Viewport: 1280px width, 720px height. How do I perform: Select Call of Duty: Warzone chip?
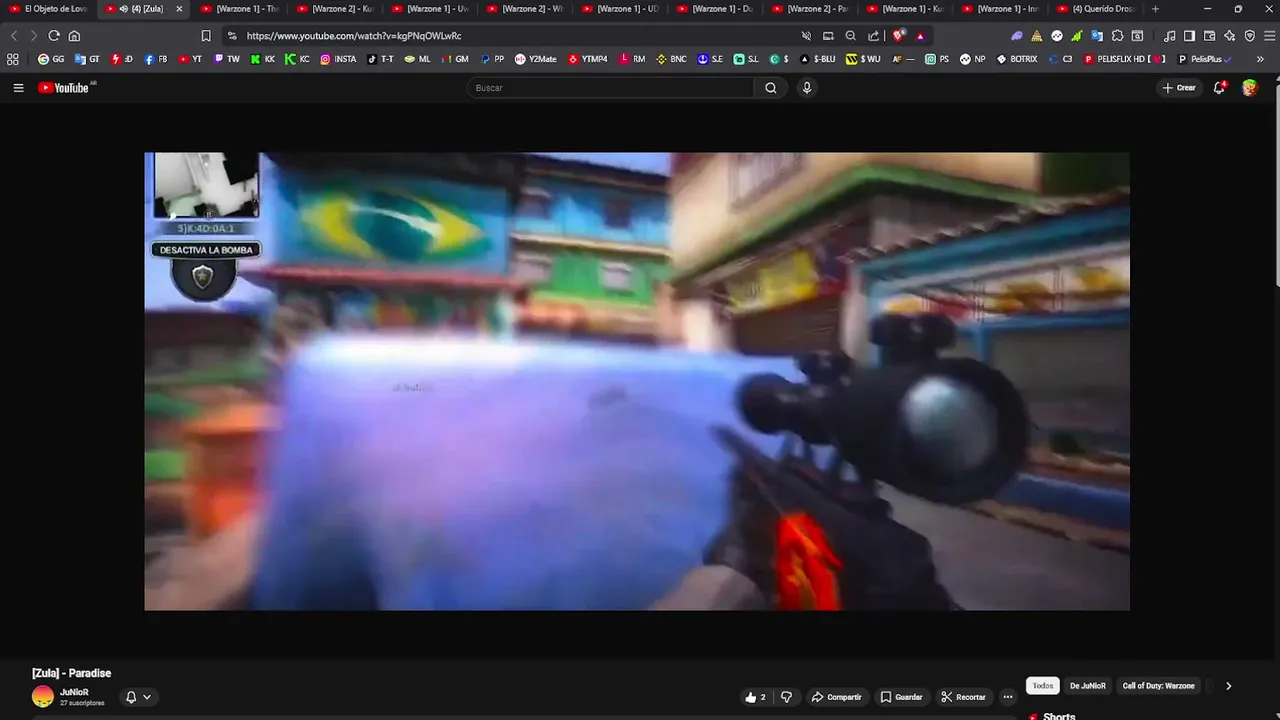coord(1158,686)
